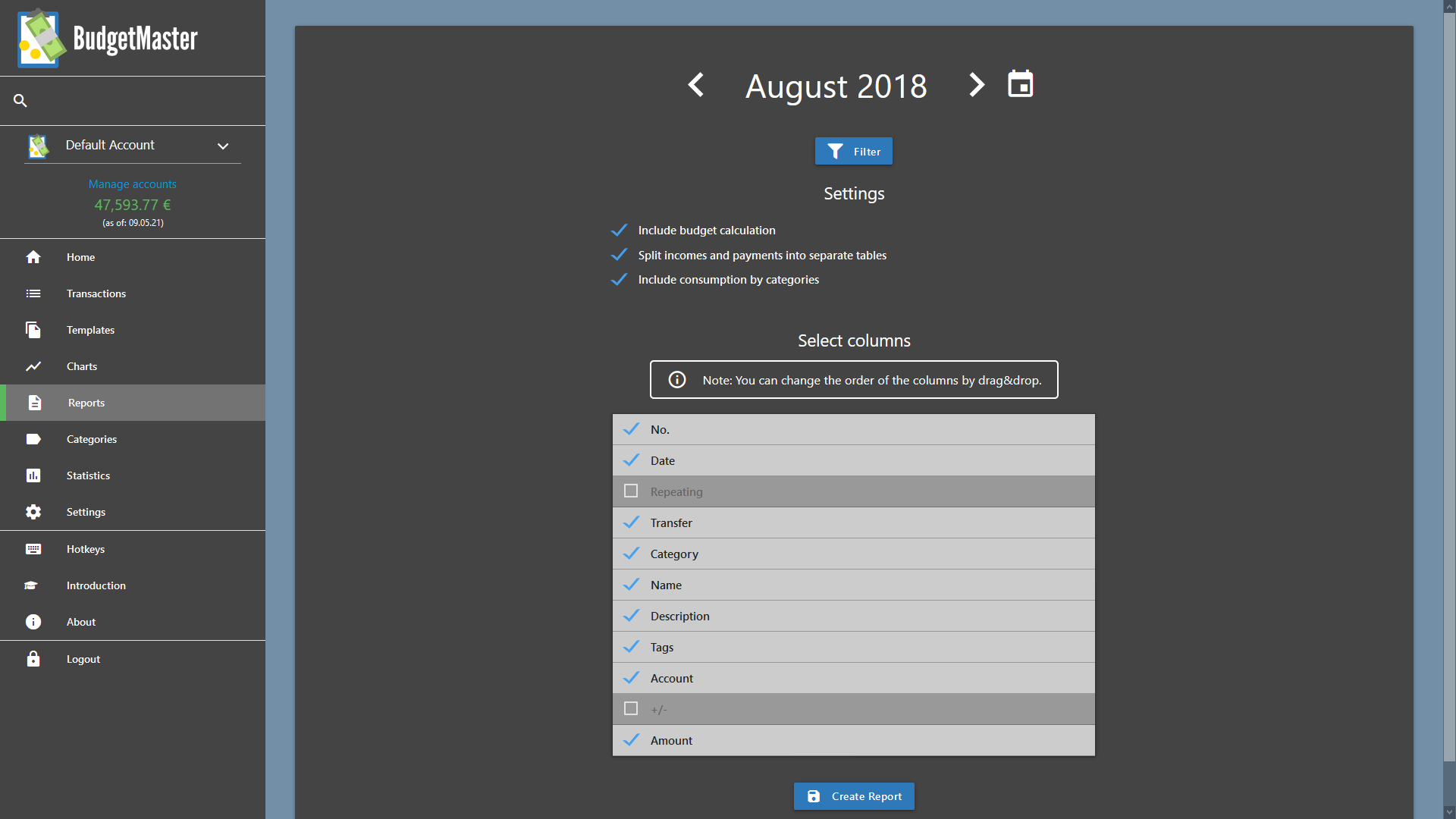Click the search magnifier icon
1456x819 pixels.
(x=20, y=100)
